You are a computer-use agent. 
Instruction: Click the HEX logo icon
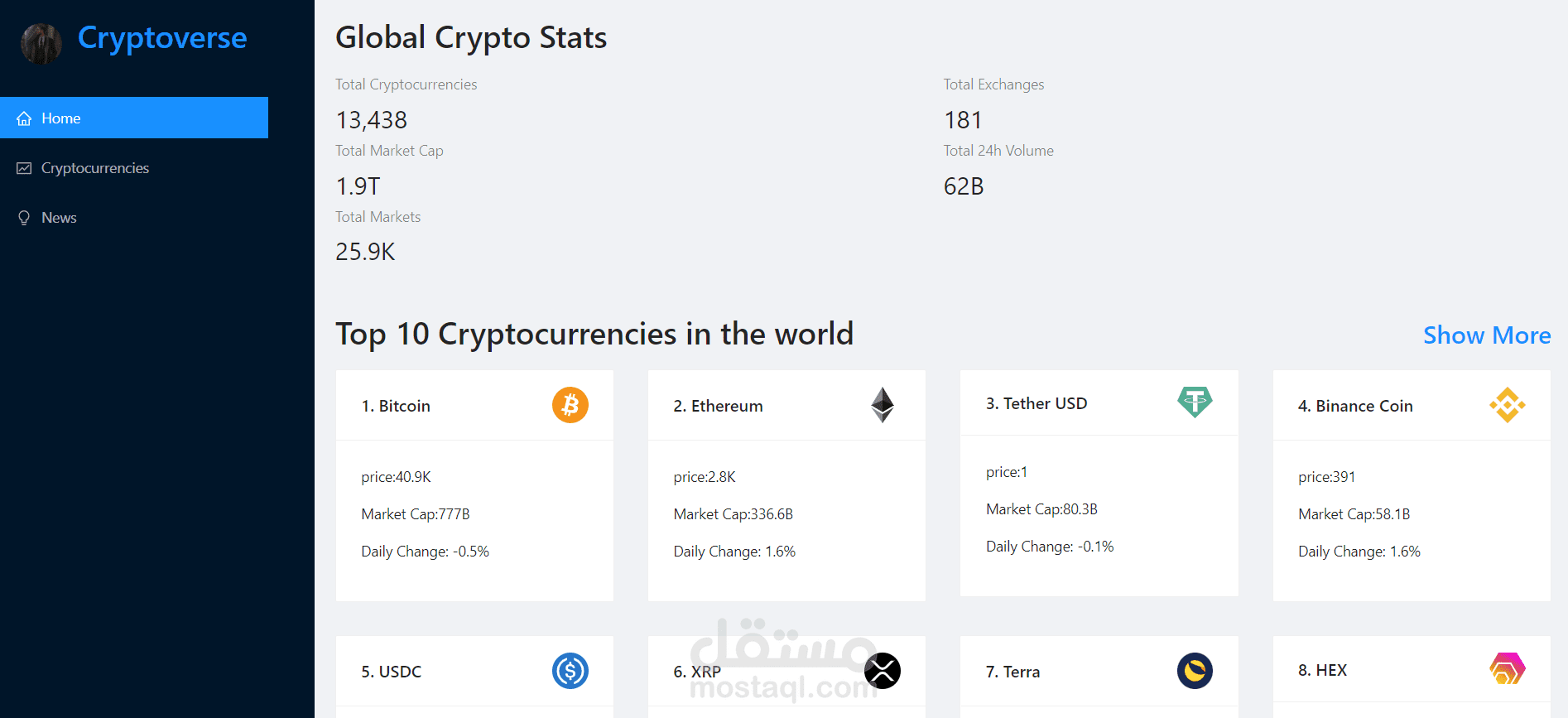(1507, 668)
